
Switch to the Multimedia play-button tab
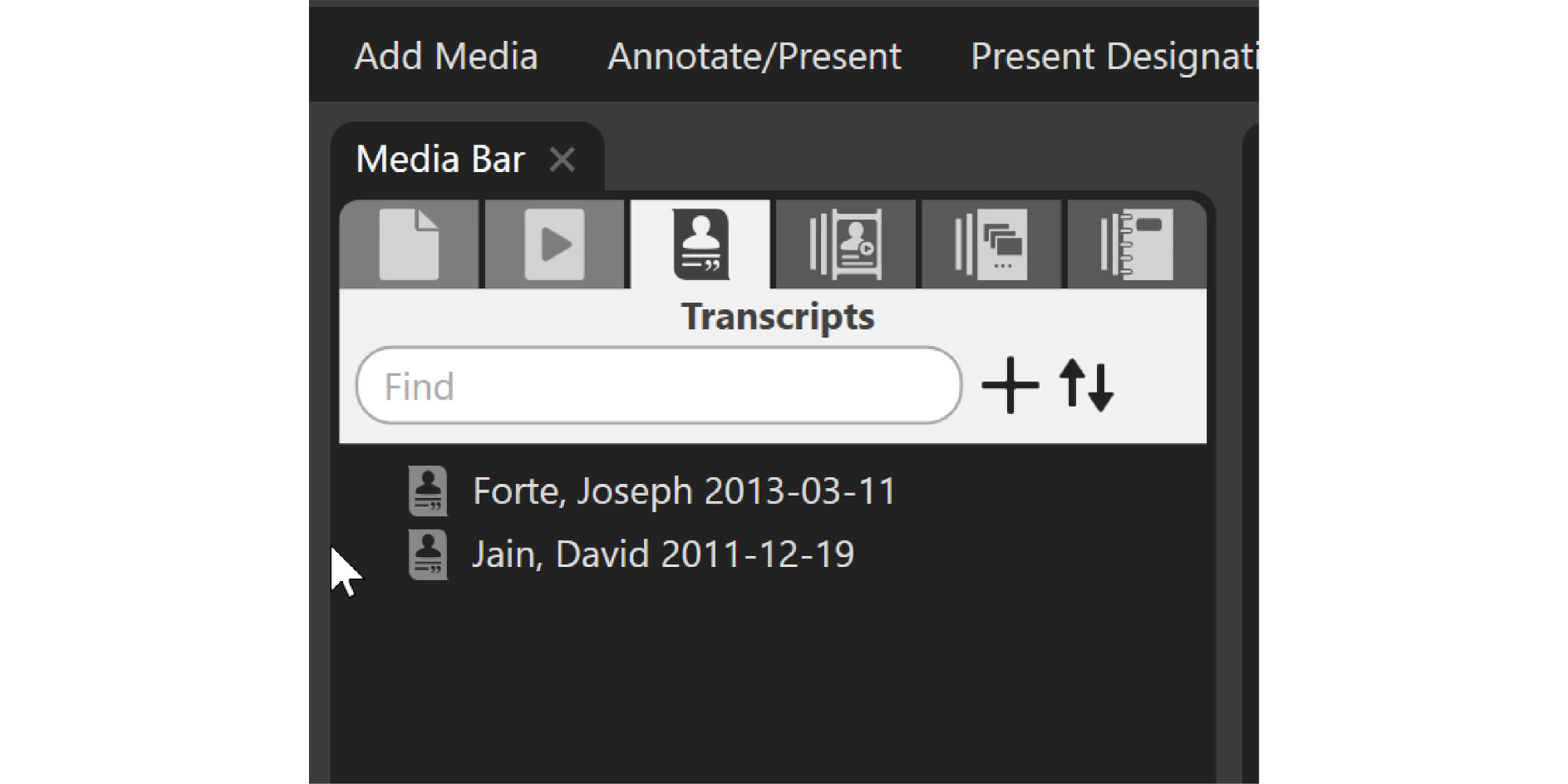coord(554,244)
